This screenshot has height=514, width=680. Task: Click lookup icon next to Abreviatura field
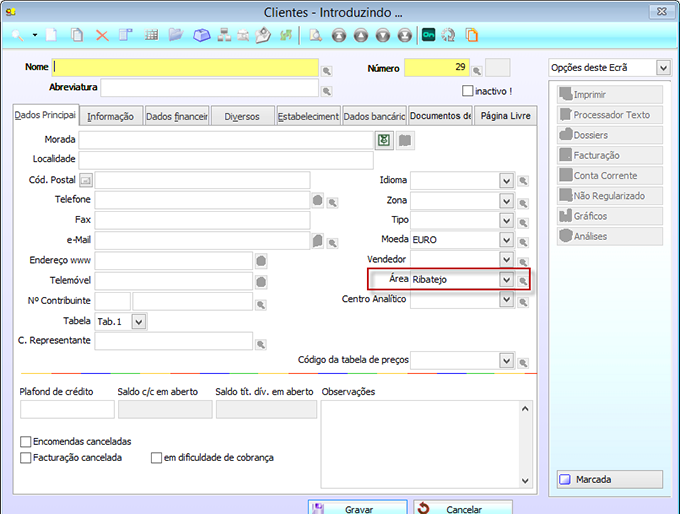pyautogui.click(x=327, y=91)
